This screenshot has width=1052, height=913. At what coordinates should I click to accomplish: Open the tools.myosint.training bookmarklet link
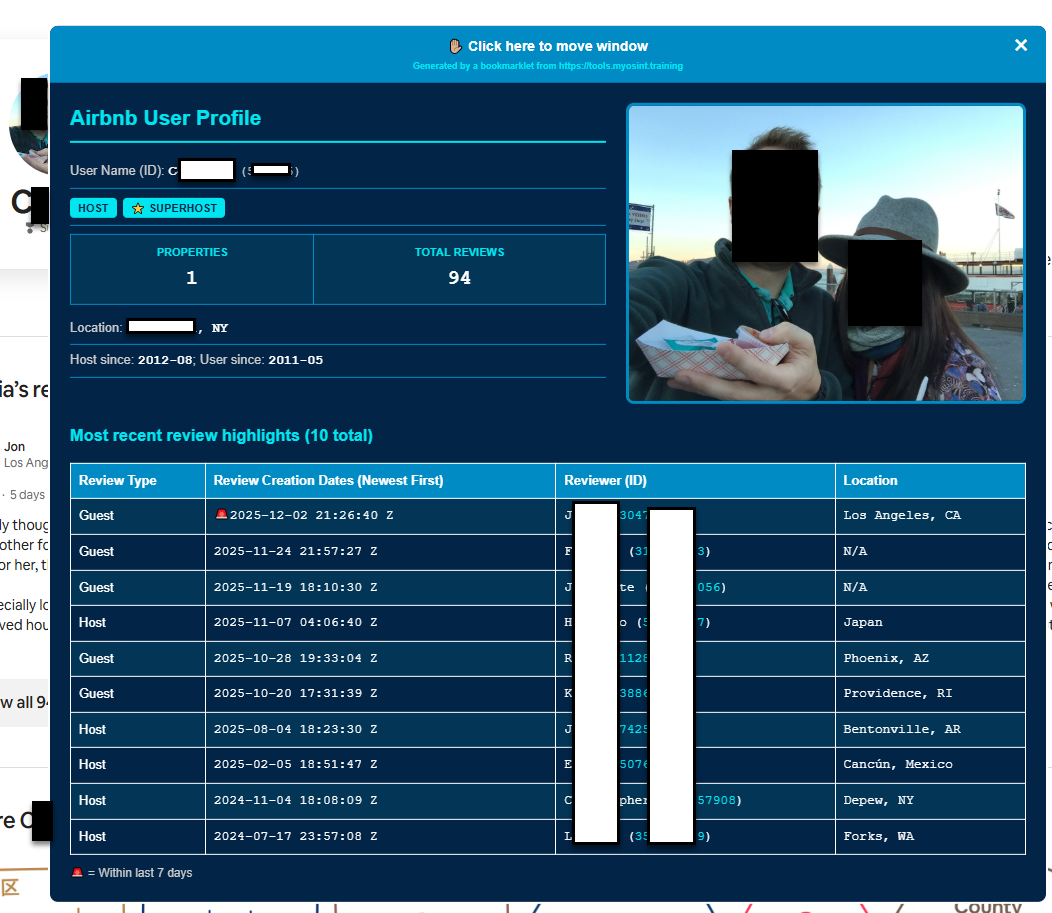point(547,66)
